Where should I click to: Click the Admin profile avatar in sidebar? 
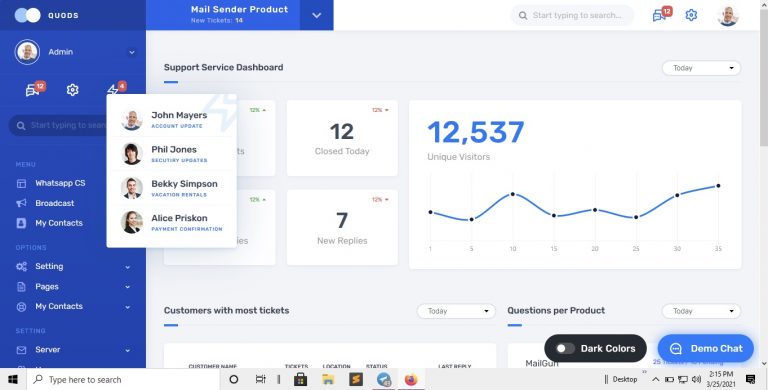(x=27, y=52)
